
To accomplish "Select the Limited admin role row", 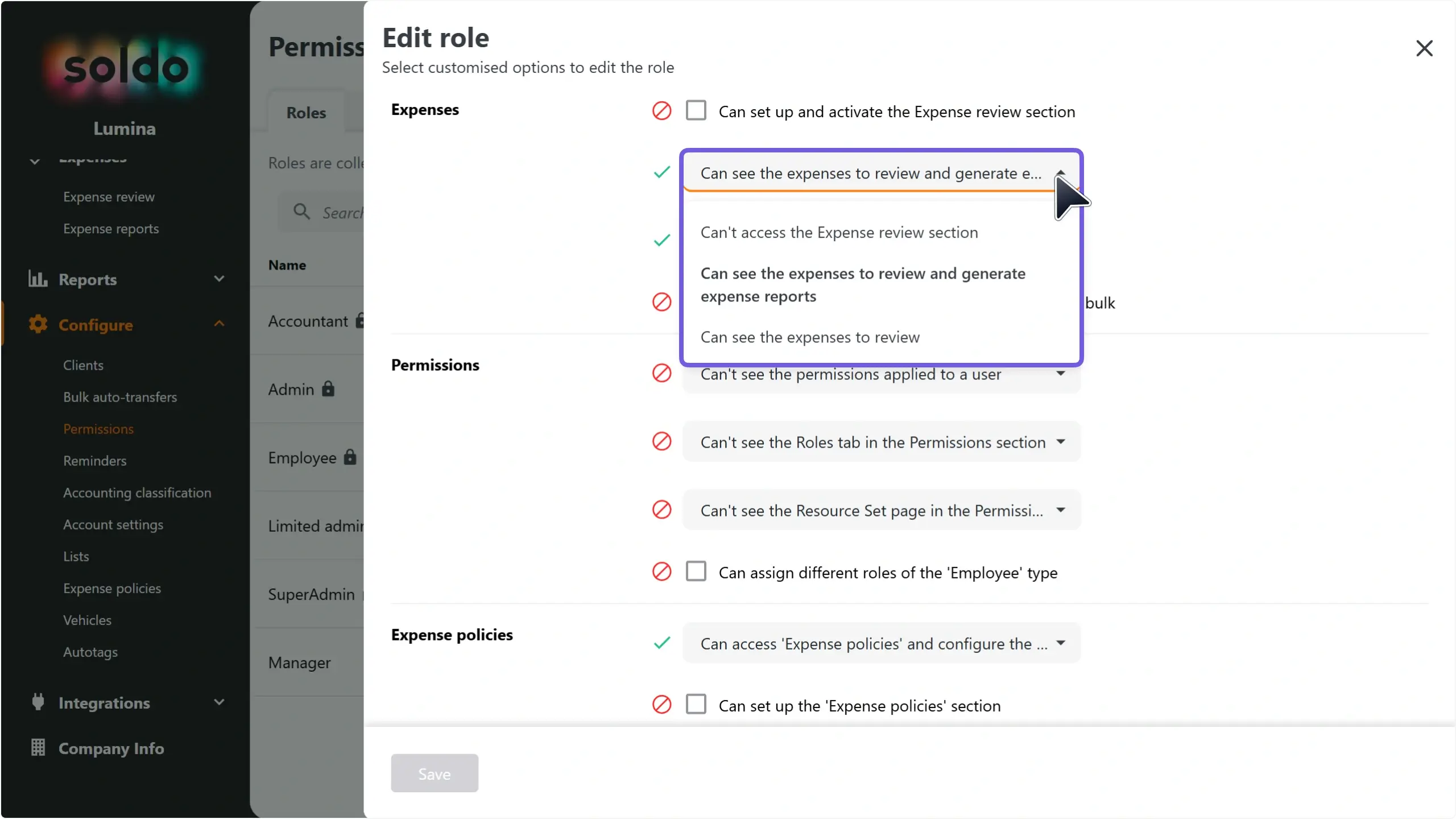I will coord(308,526).
